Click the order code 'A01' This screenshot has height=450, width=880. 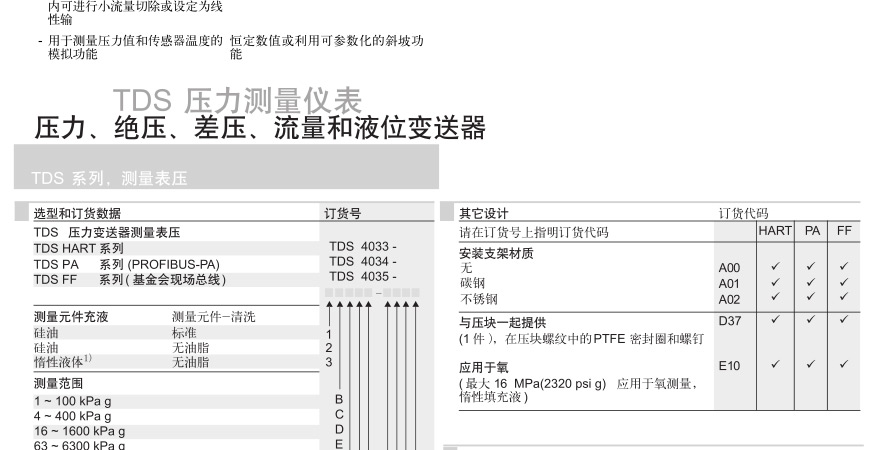[730, 284]
